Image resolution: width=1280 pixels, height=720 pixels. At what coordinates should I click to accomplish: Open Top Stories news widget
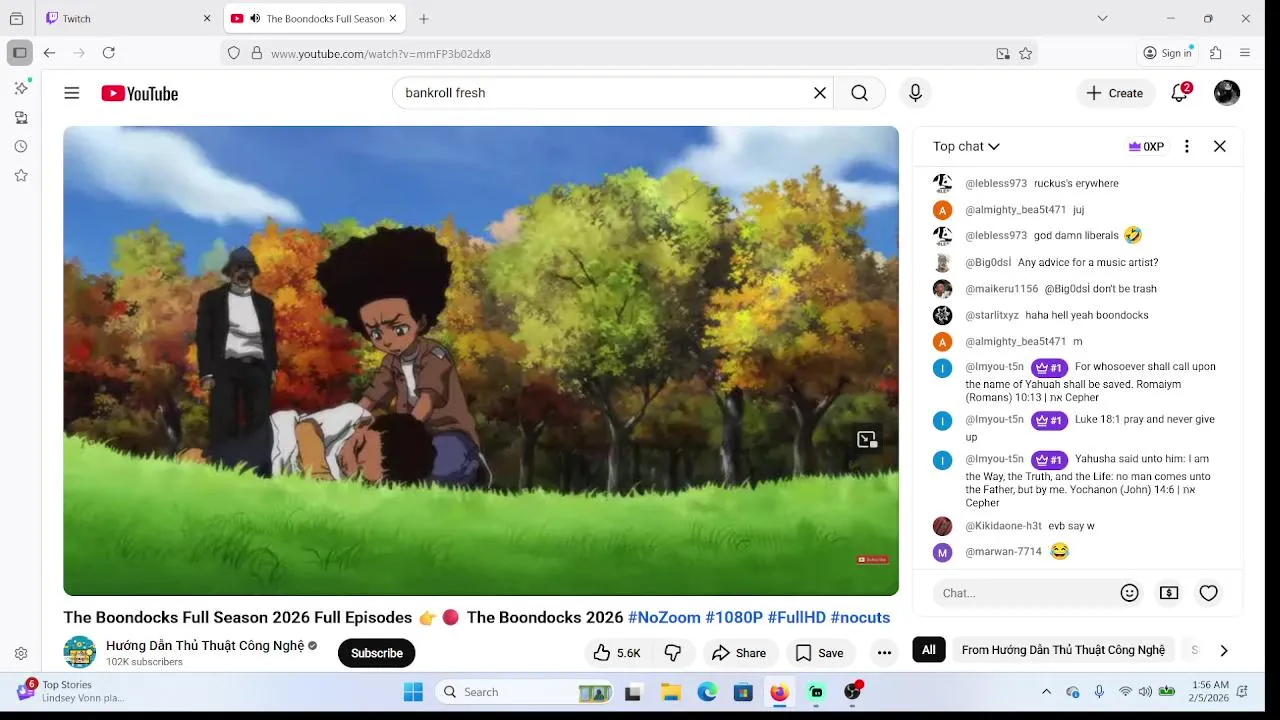[x=70, y=691]
